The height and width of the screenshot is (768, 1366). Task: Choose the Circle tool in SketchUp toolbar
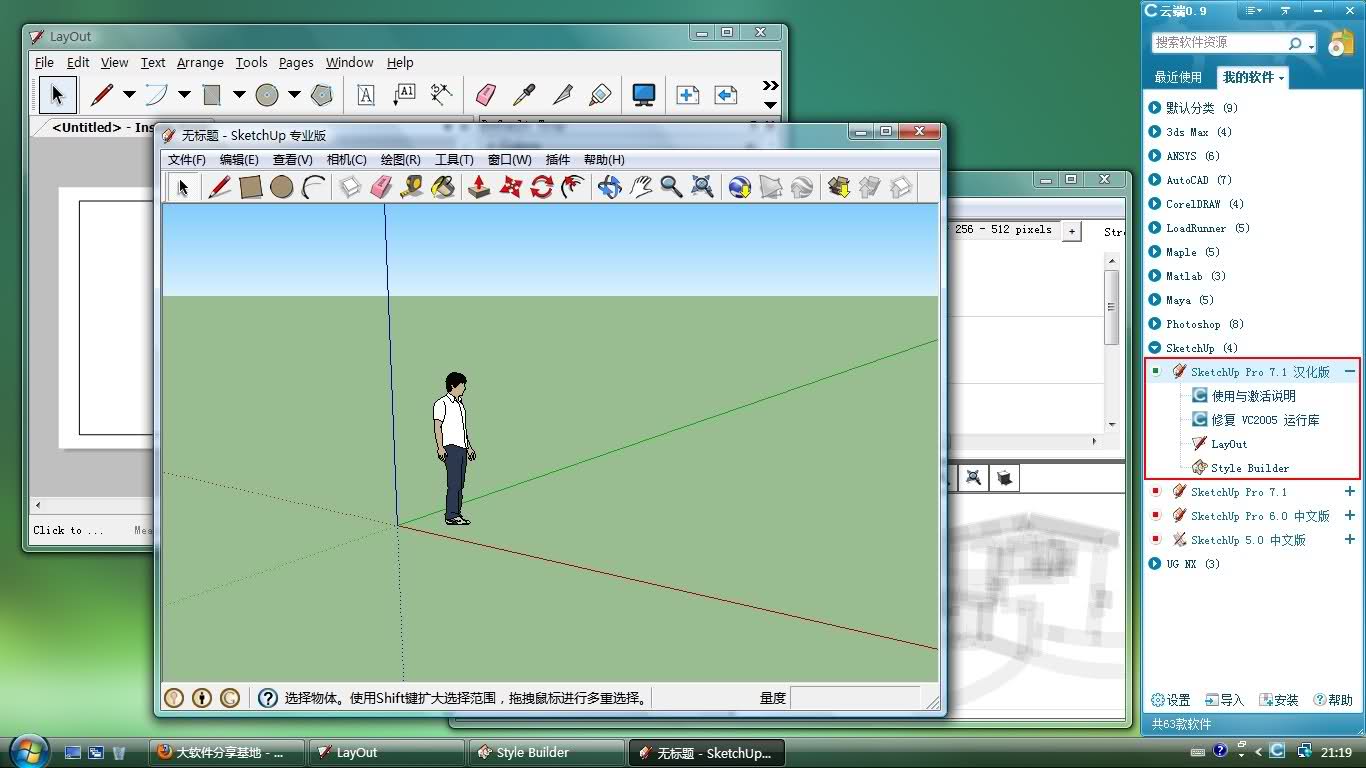282,187
